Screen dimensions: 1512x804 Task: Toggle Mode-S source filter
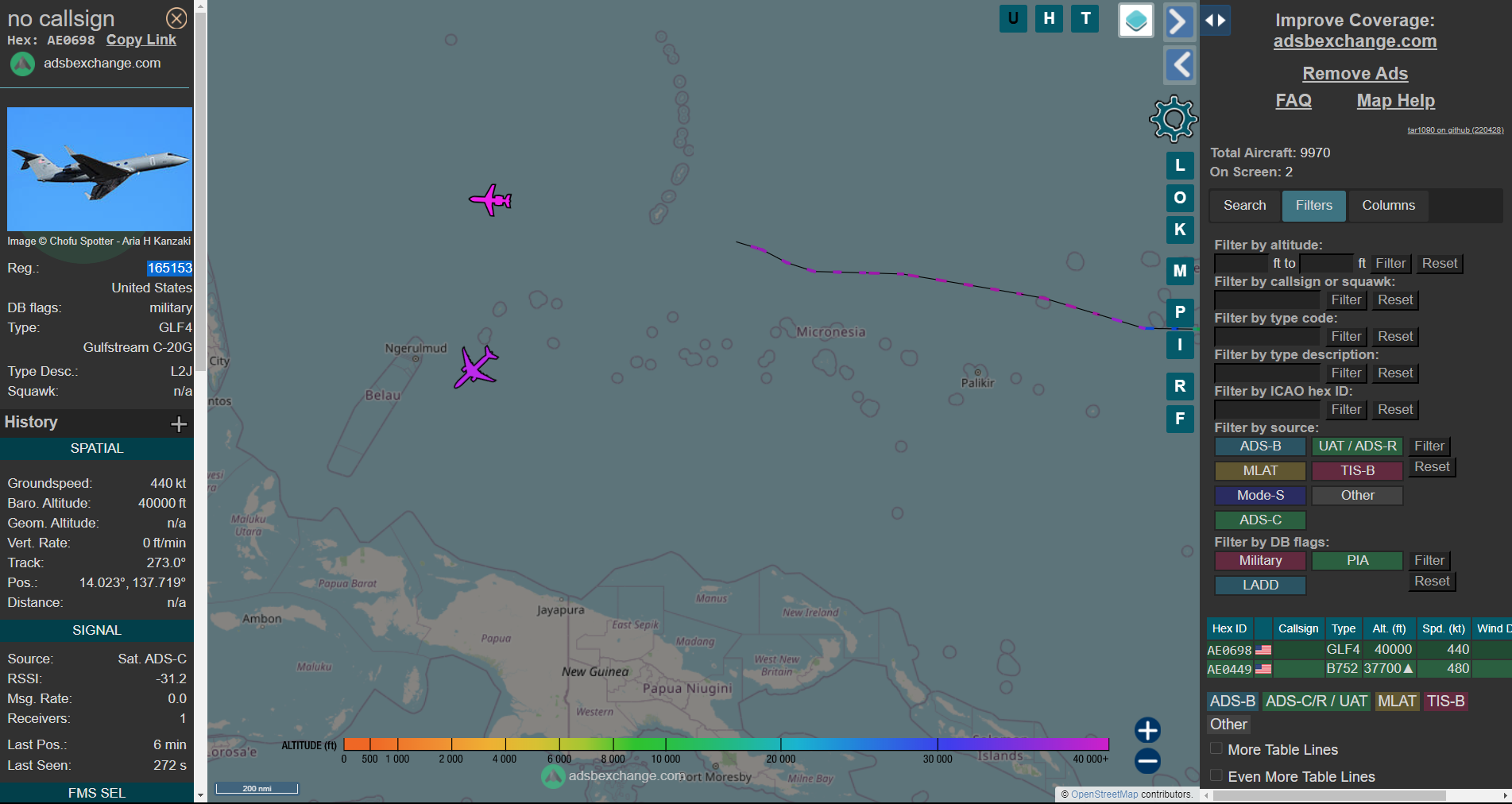tap(1260, 496)
